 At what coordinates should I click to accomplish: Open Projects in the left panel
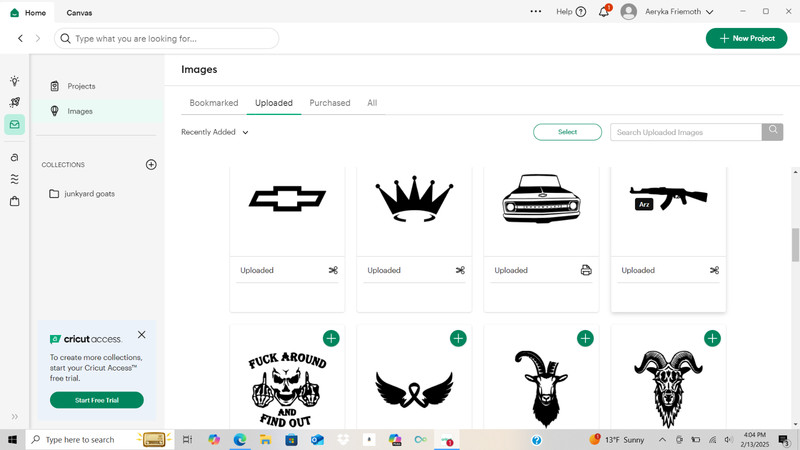(81, 86)
